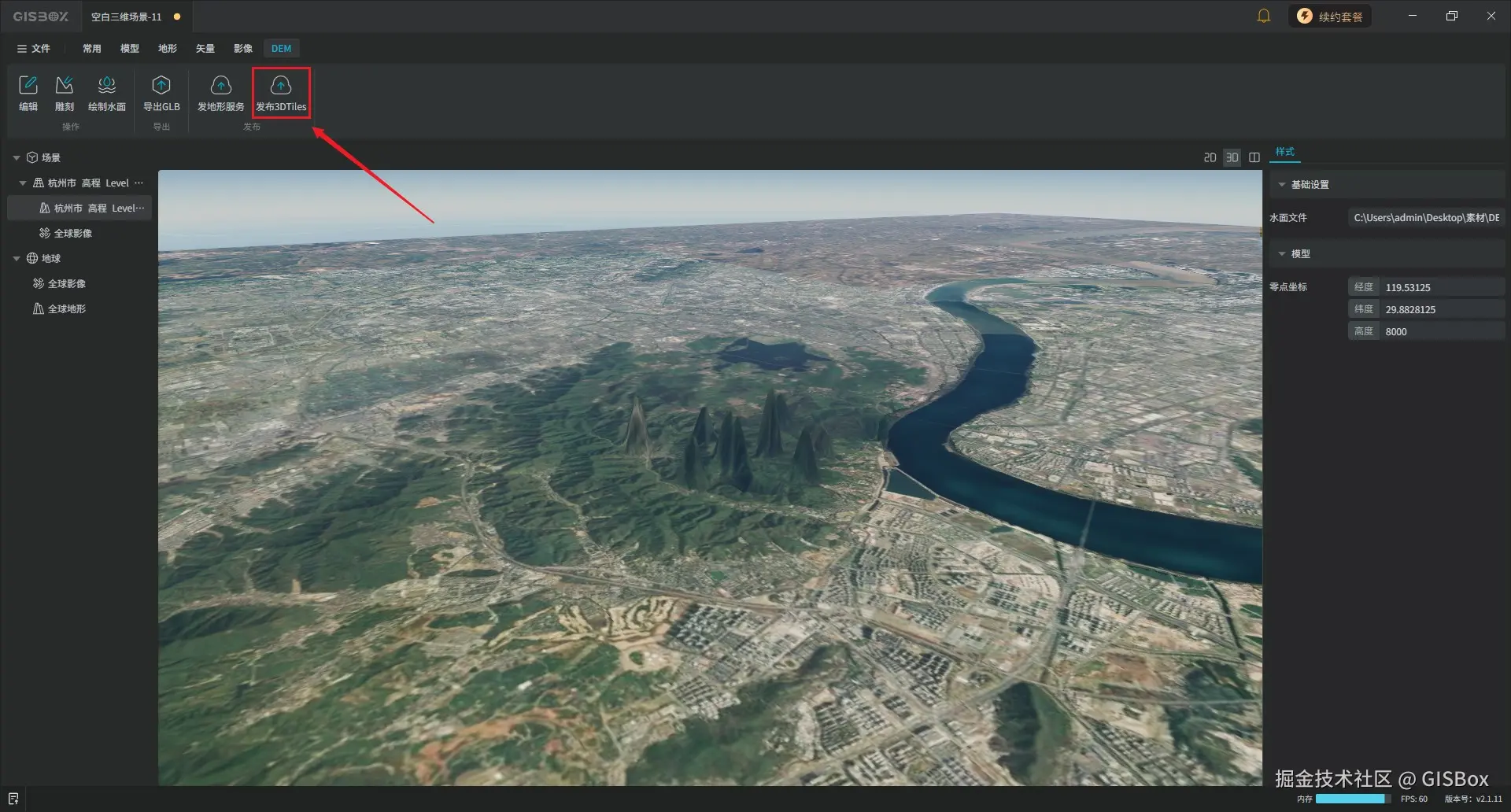Click the 版本号 v2.1.11 version text
Screen dimensions: 1511x812
coord(1473,799)
